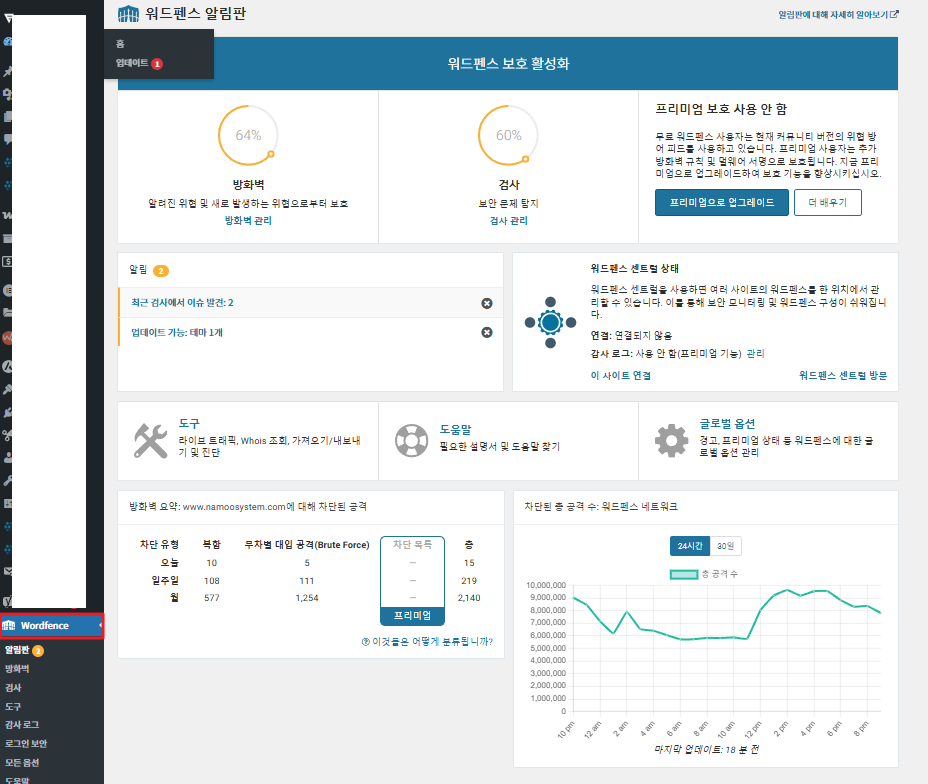Click the 워드펜스 보호 활성화 banner
Image resolution: width=928 pixels, height=784 pixels.
pyautogui.click(x=508, y=63)
